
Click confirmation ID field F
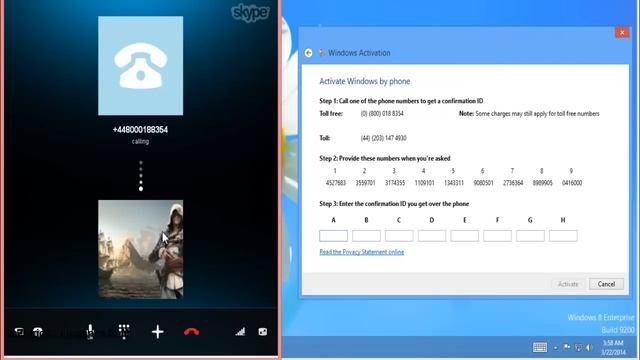point(497,236)
